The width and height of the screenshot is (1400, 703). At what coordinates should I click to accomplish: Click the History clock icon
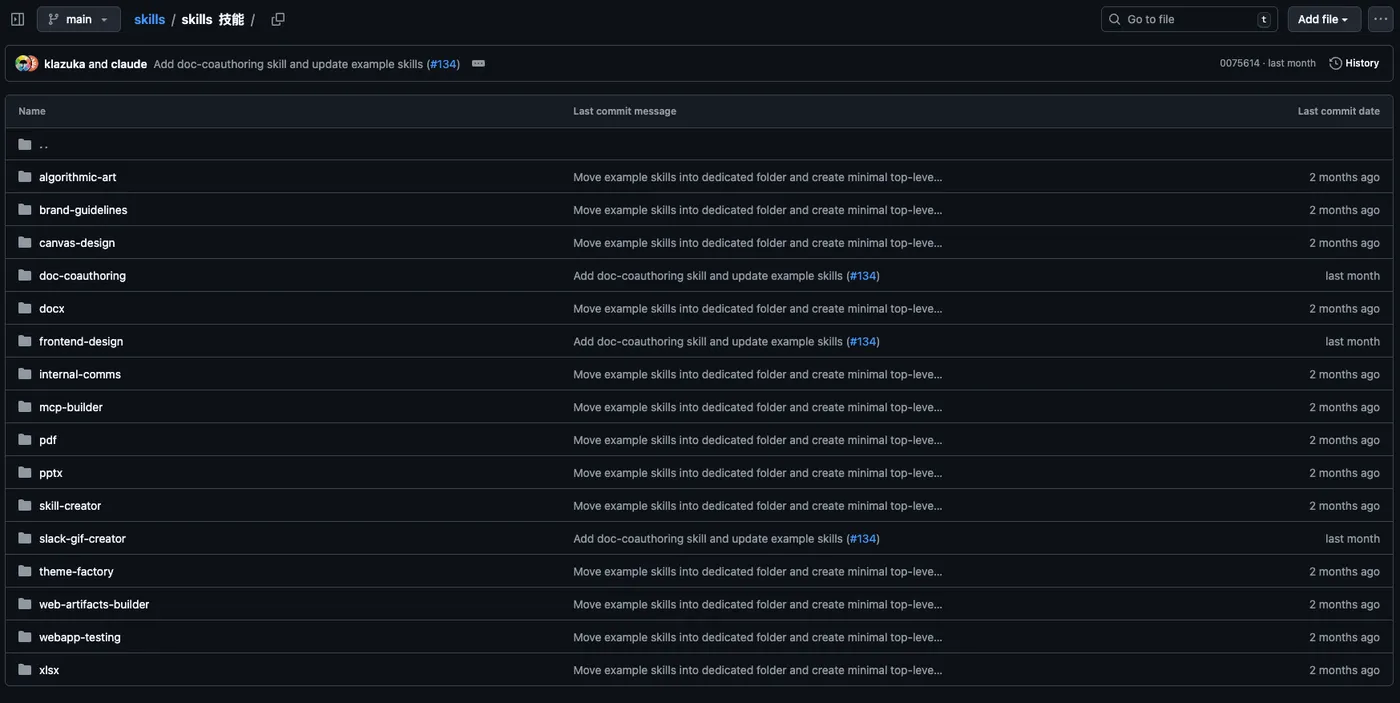(x=1336, y=63)
